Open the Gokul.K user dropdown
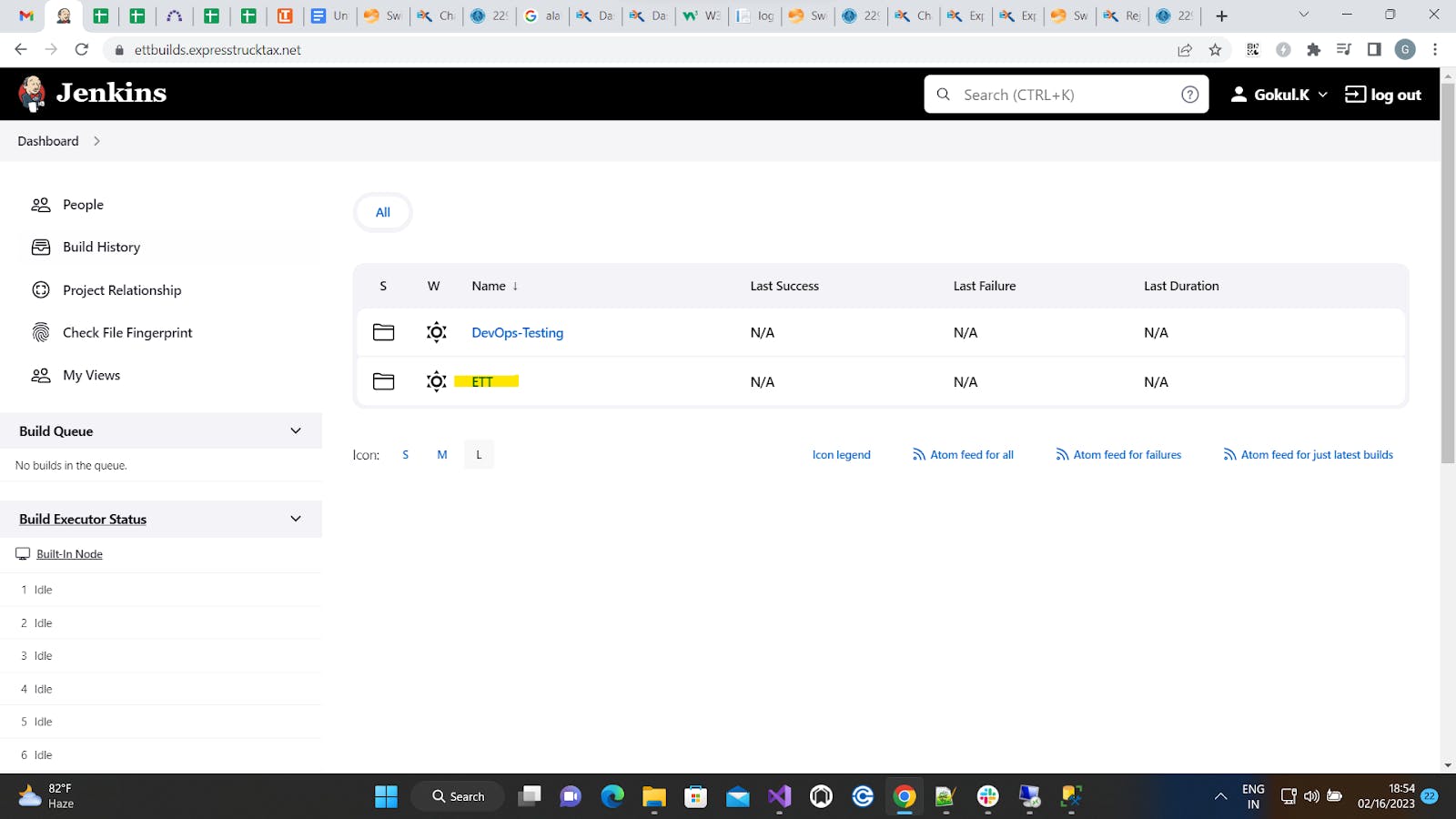 (1279, 95)
